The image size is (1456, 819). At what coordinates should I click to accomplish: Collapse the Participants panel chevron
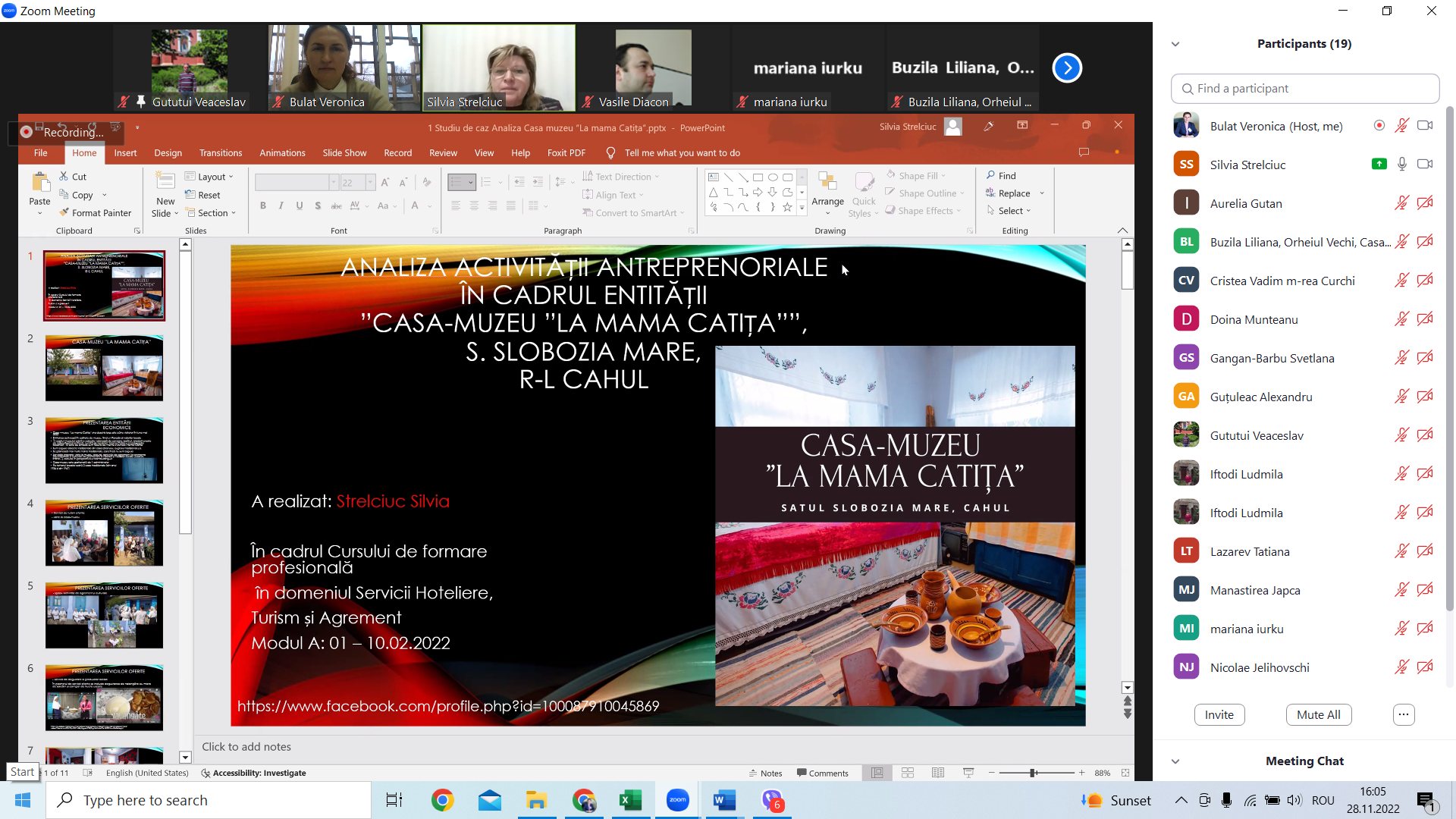[x=1175, y=44]
